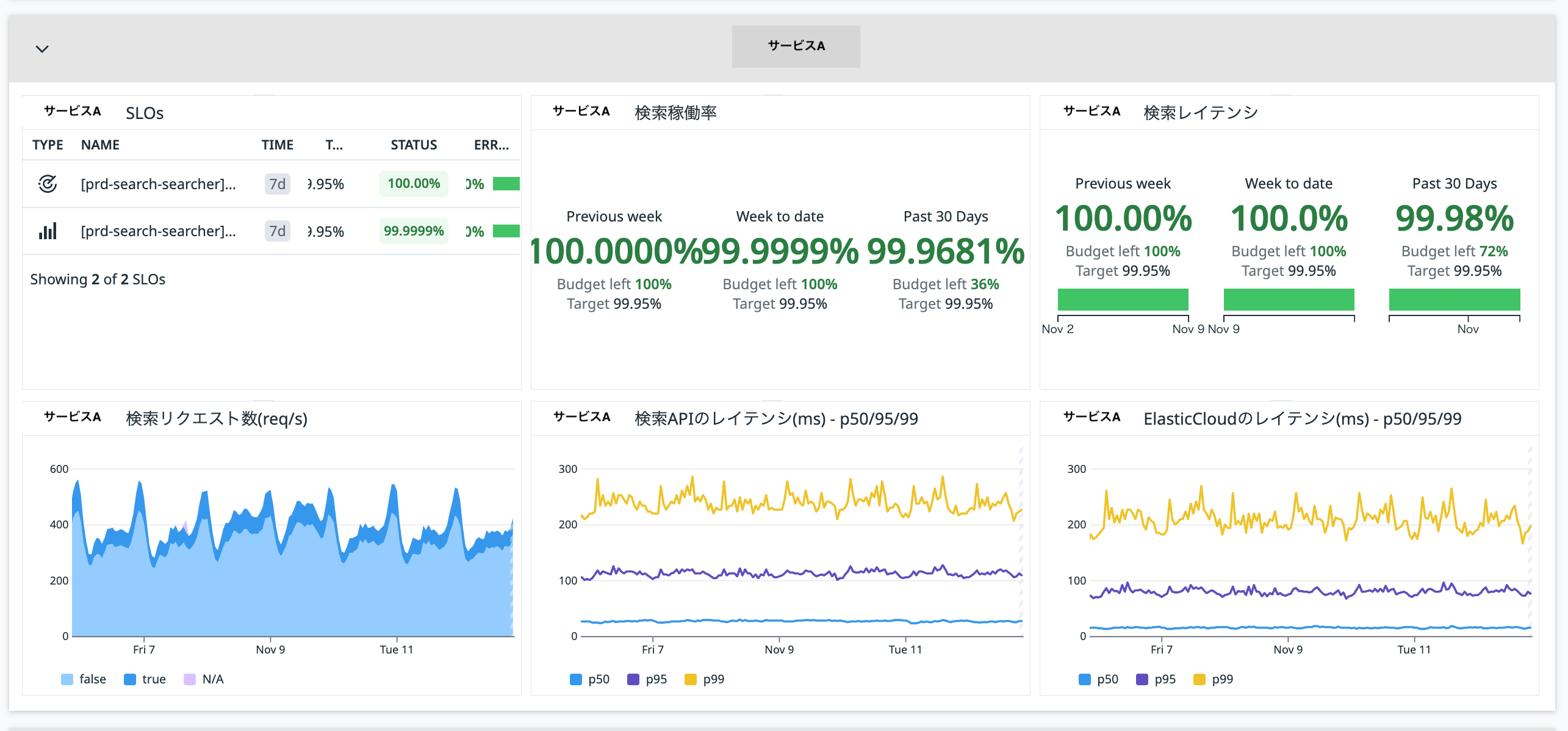Click the p99 legend swatch in ElasticCloud chart

click(x=1199, y=679)
